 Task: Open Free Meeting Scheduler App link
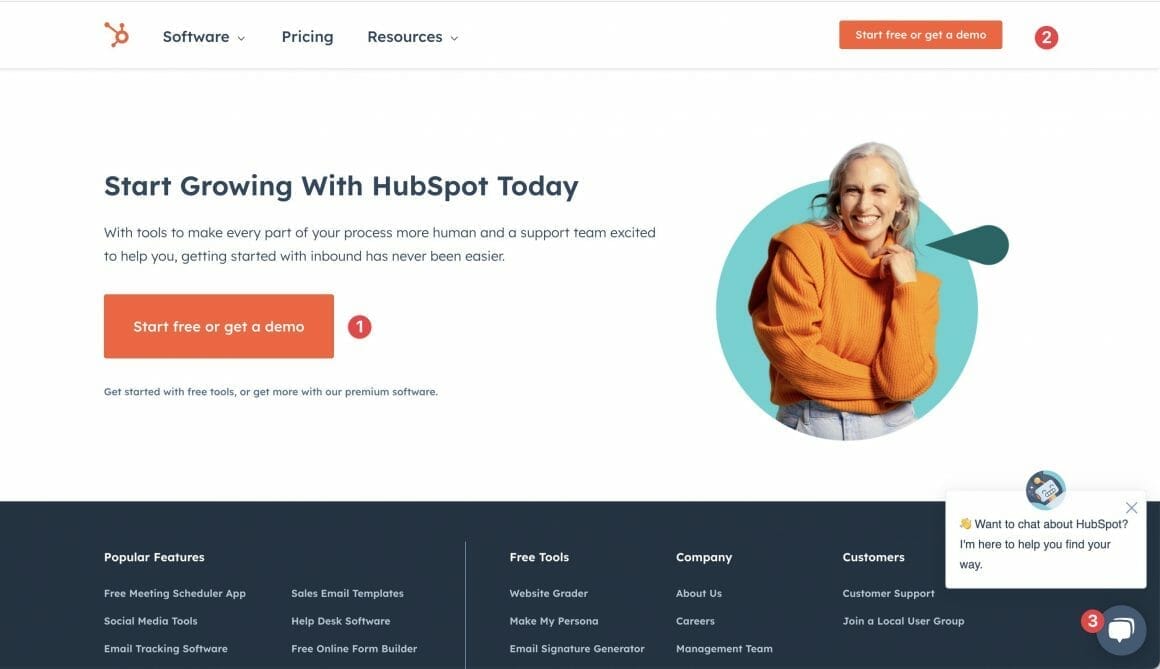pyautogui.click(x=175, y=594)
